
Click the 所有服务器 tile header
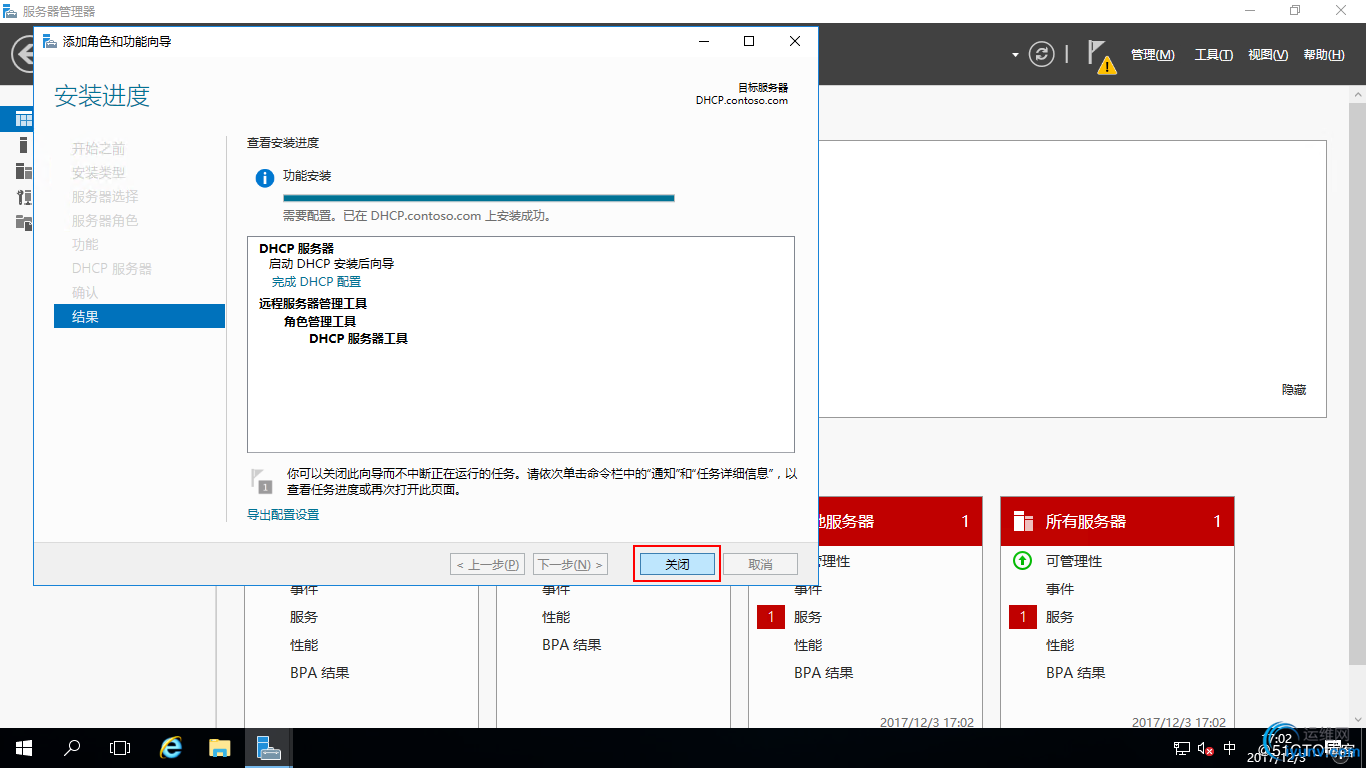(x=1117, y=521)
